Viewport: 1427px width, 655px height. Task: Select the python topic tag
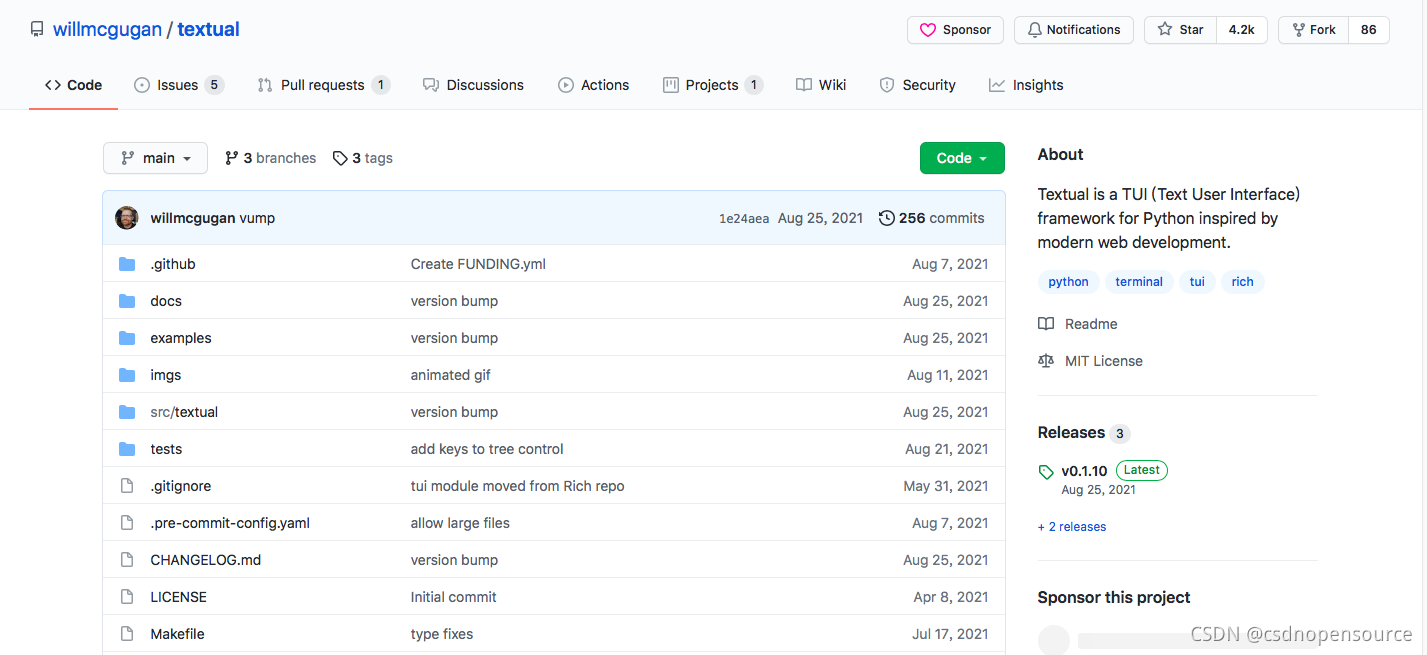pos(1069,282)
